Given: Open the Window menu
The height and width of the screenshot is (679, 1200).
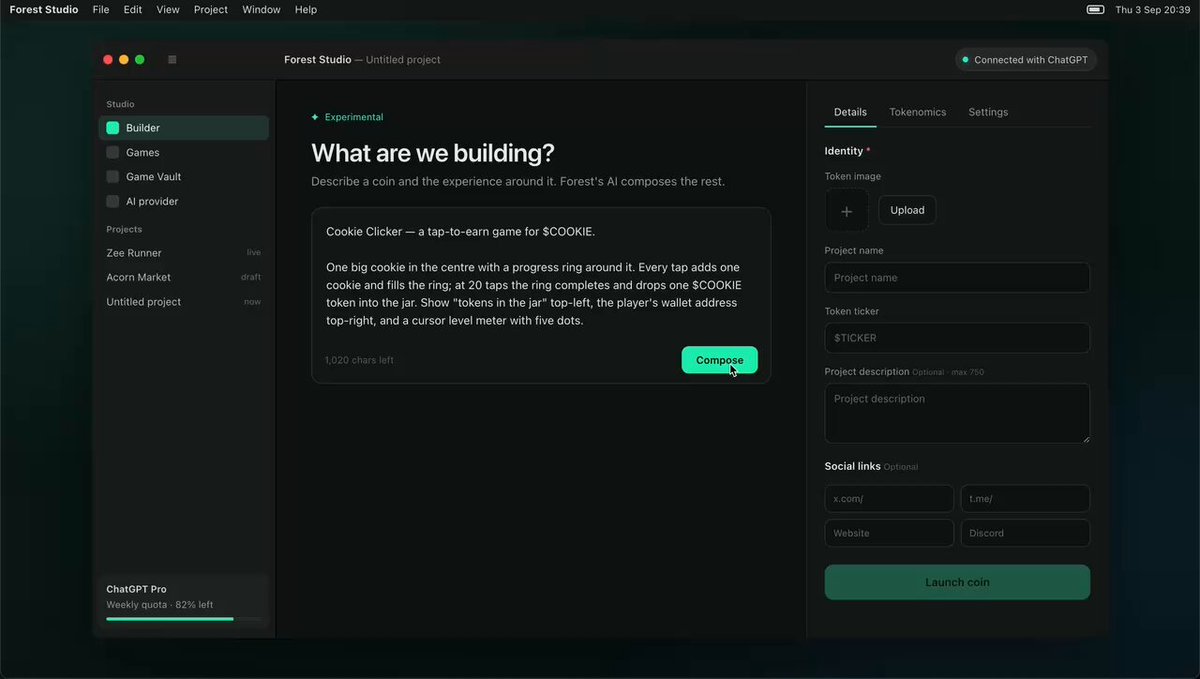Looking at the screenshot, I should coord(261,10).
